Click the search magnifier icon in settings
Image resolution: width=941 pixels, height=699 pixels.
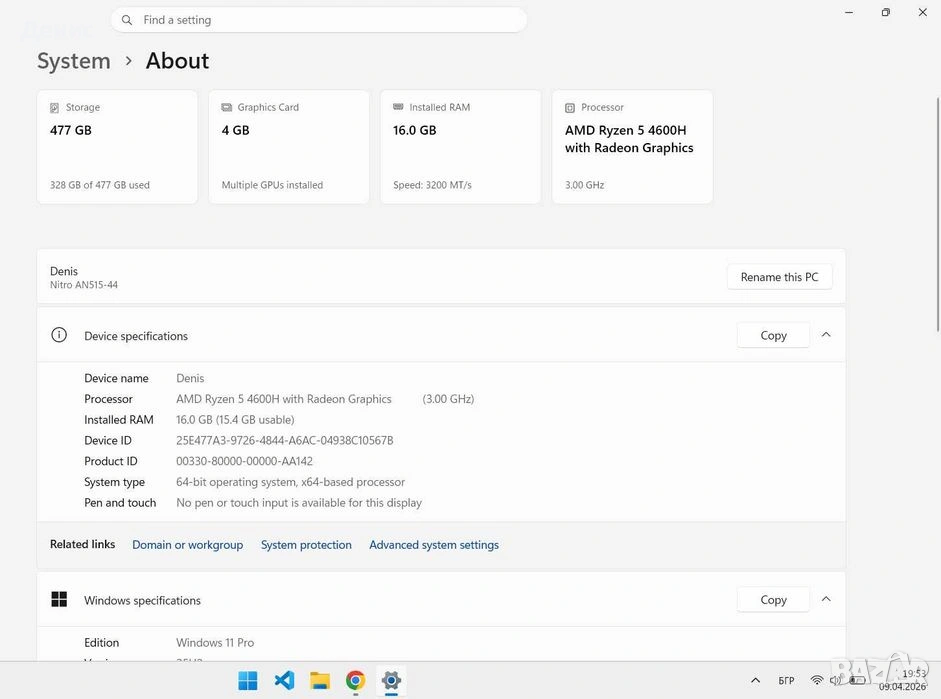point(127,20)
